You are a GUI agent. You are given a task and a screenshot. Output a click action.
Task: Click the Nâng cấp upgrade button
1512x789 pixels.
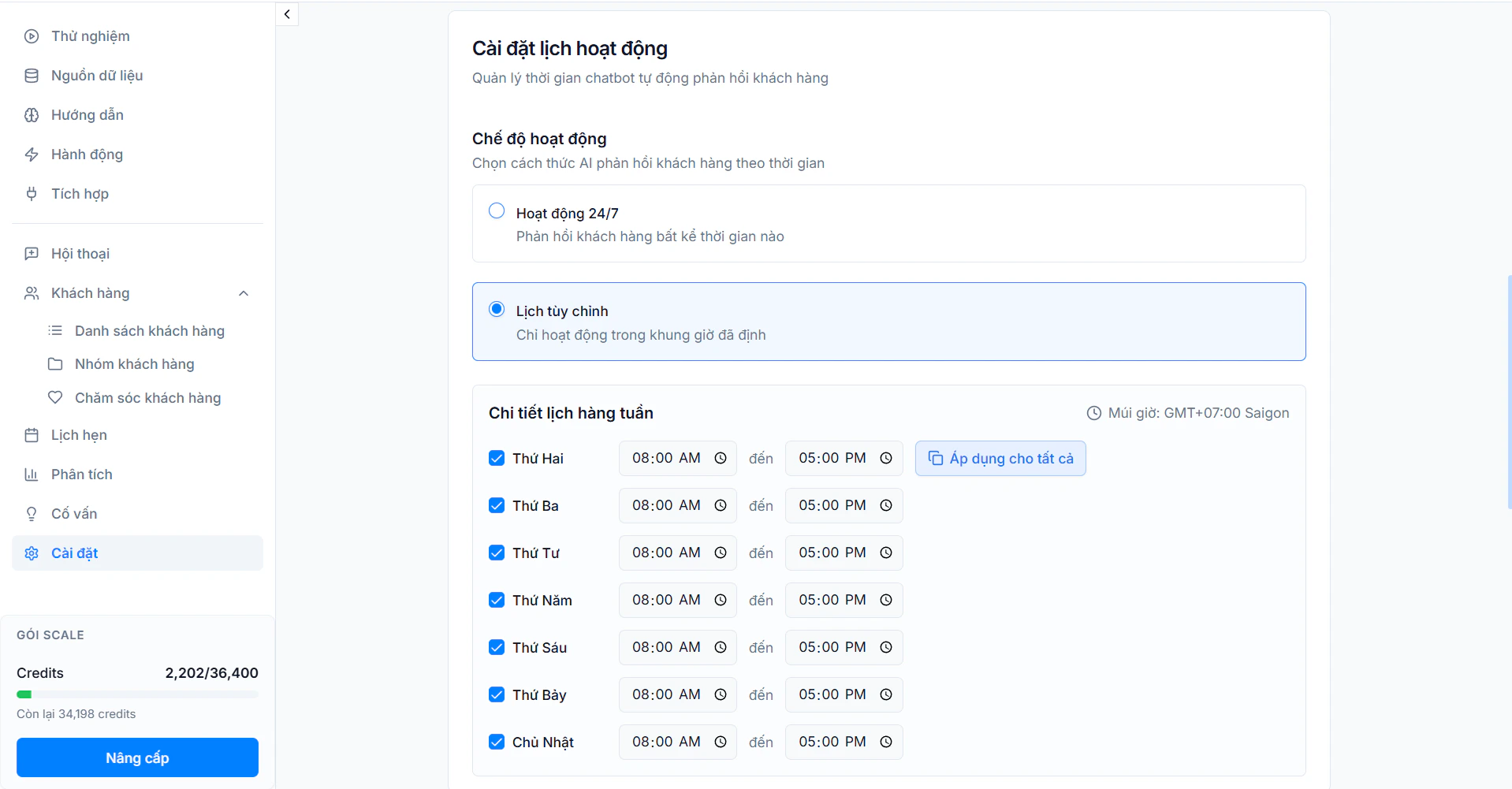tap(137, 757)
